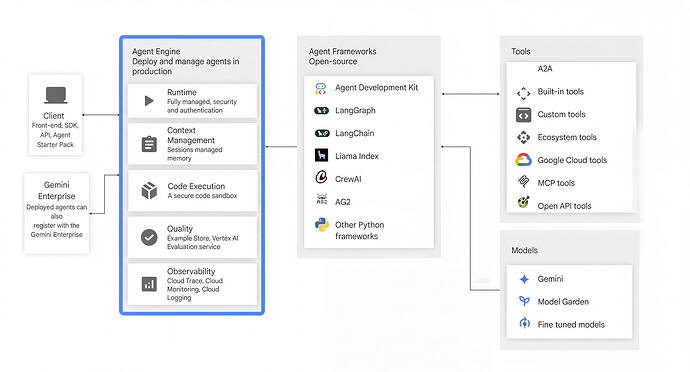Click the Built-in tools label

click(x=561, y=92)
